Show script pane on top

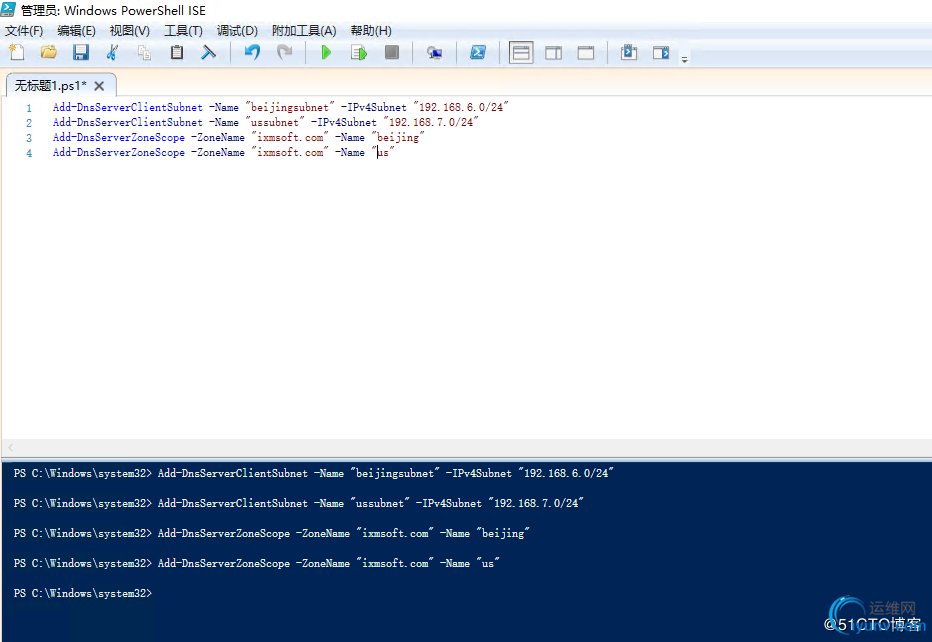(x=521, y=52)
